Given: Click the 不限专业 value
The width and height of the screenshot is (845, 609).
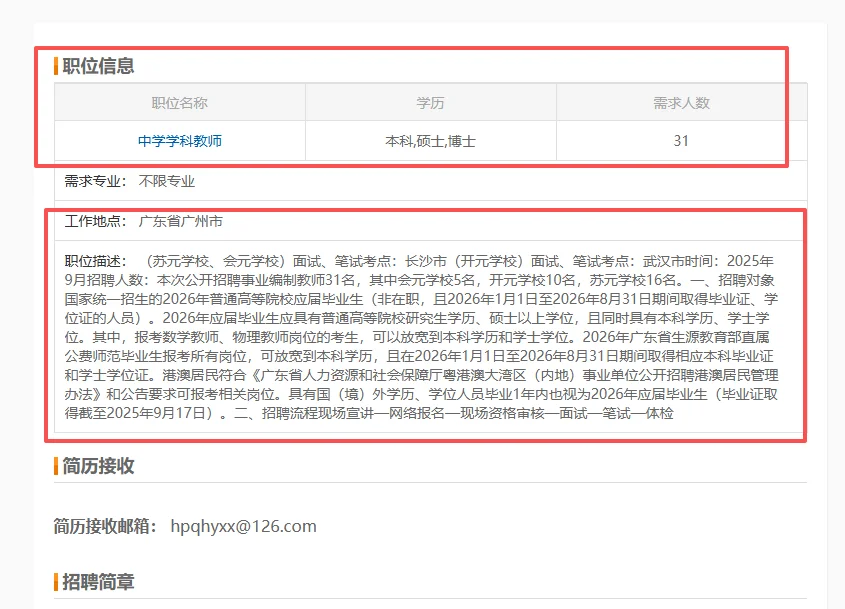Looking at the screenshot, I should tap(167, 181).
